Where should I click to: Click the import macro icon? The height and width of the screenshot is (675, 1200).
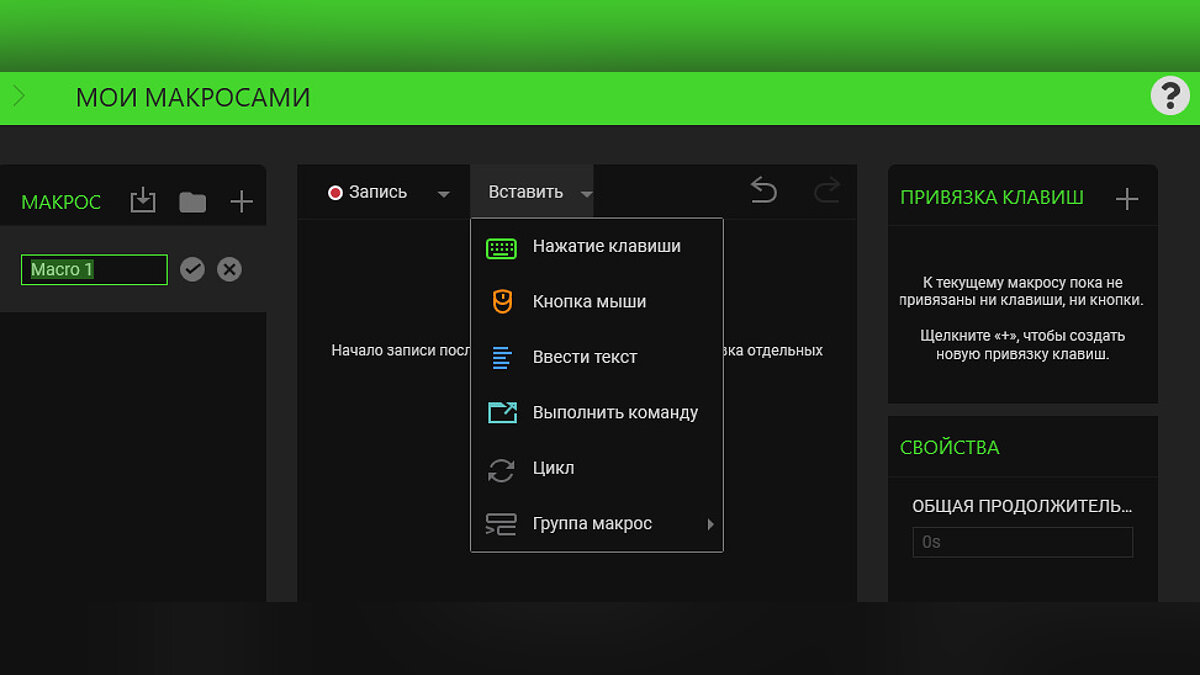point(143,201)
